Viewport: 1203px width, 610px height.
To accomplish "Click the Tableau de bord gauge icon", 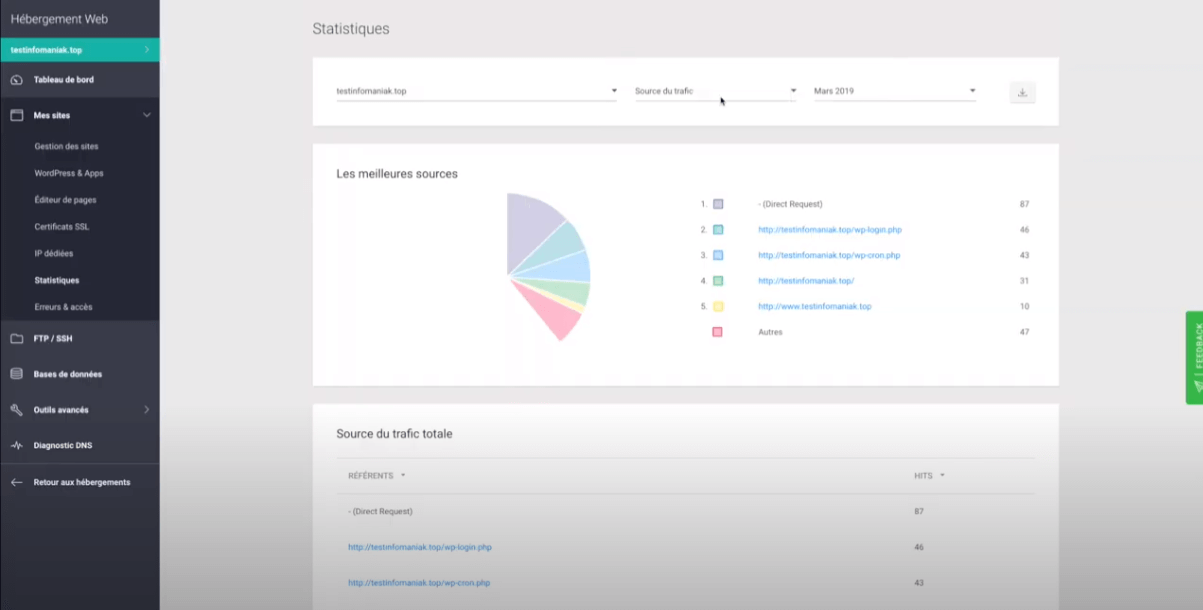I will (x=16, y=80).
